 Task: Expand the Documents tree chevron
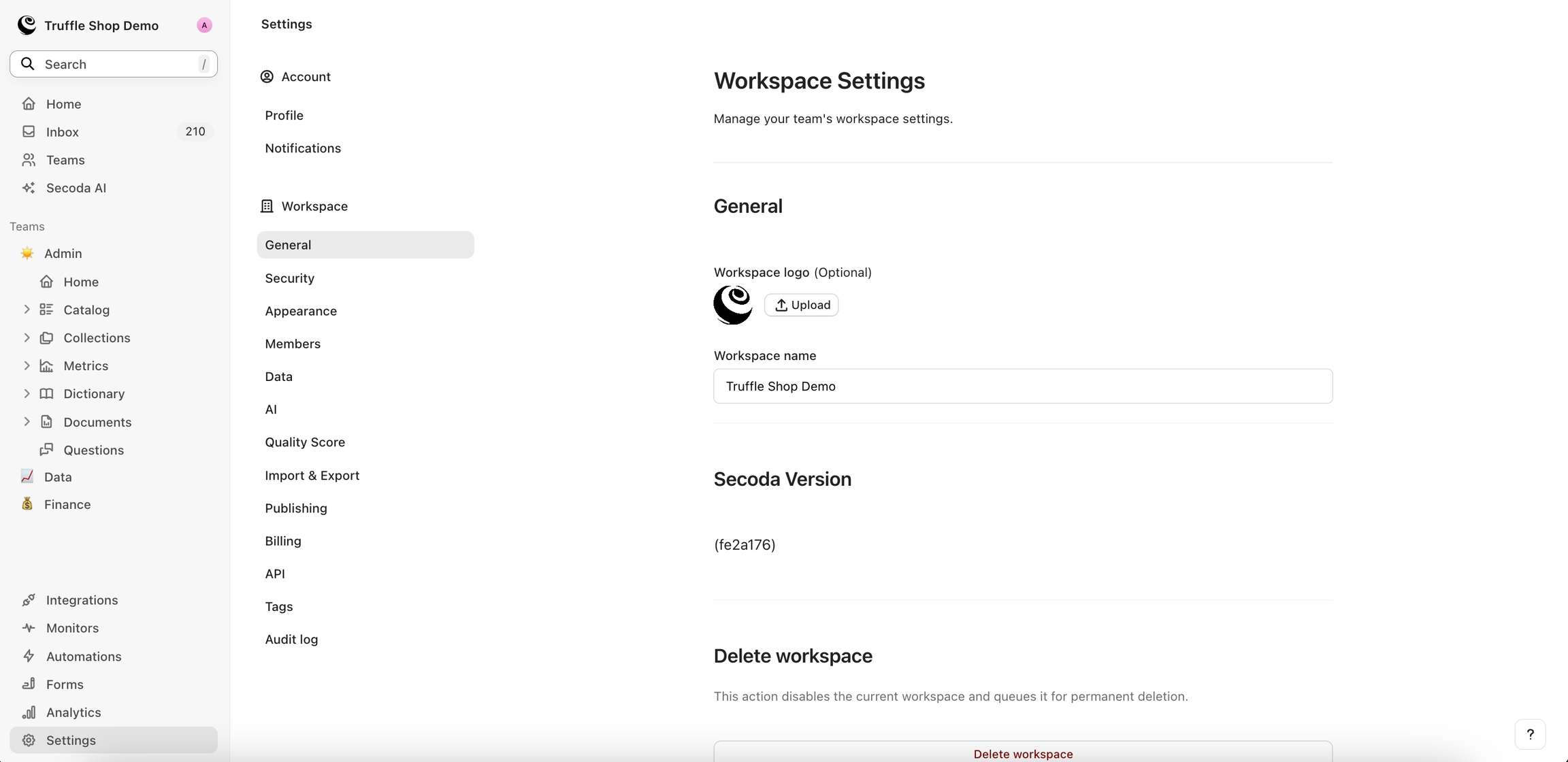(27, 422)
